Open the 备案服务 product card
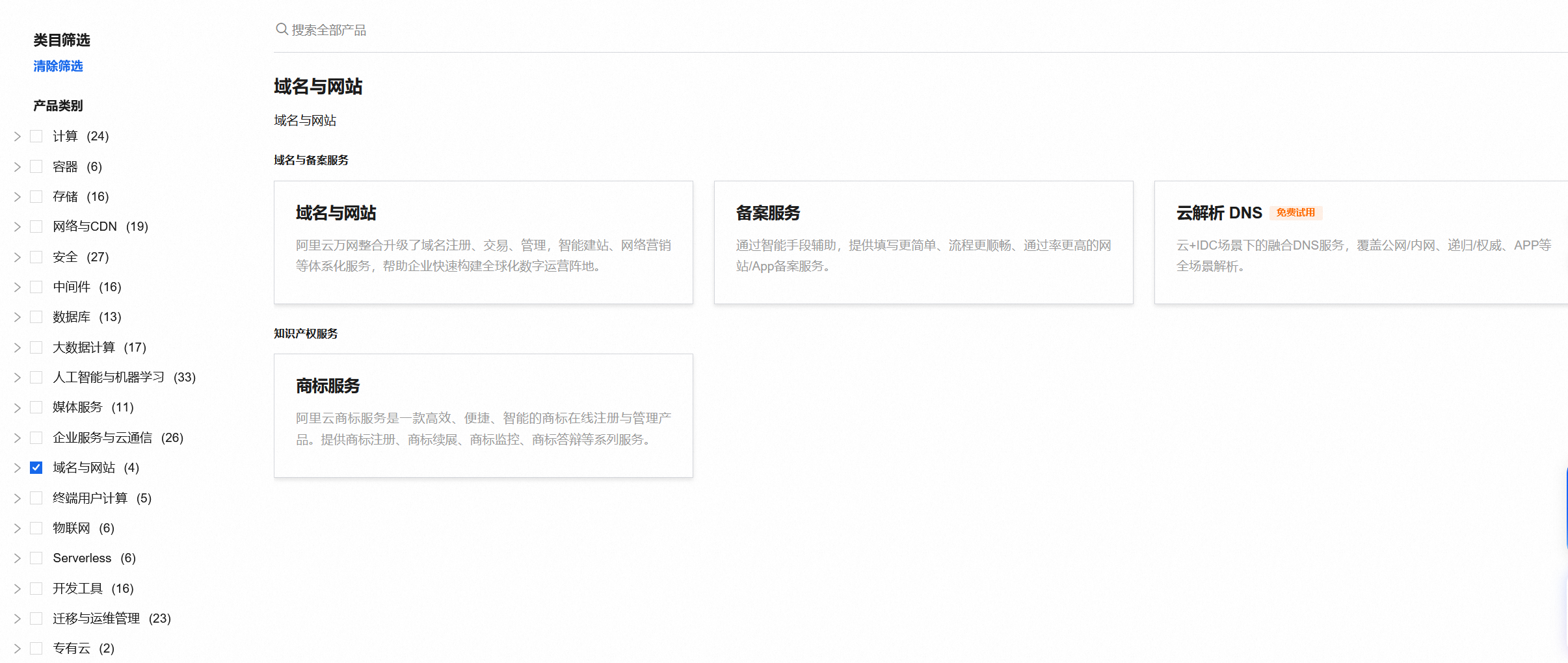 tap(923, 242)
